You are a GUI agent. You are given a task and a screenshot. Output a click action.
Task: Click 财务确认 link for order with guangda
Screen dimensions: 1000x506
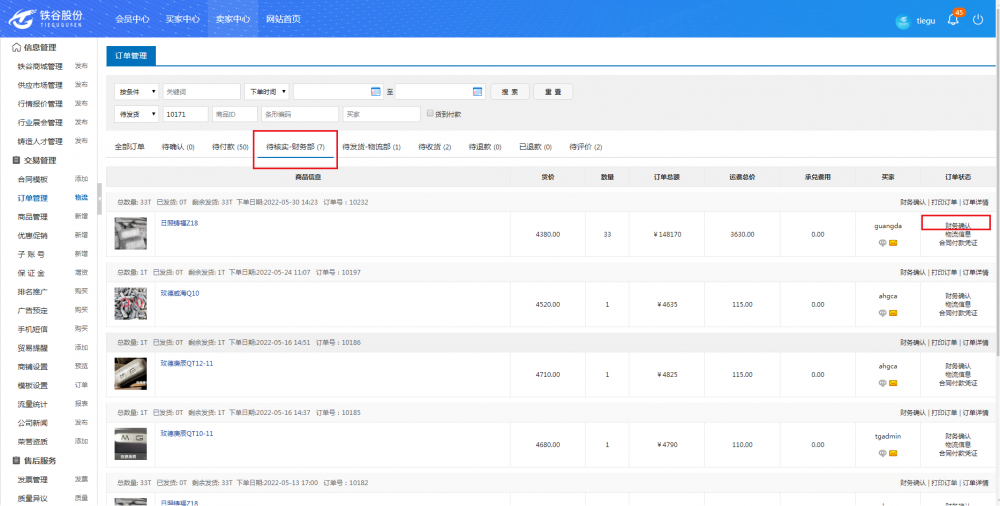pyautogui.click(x=957, y=225)
